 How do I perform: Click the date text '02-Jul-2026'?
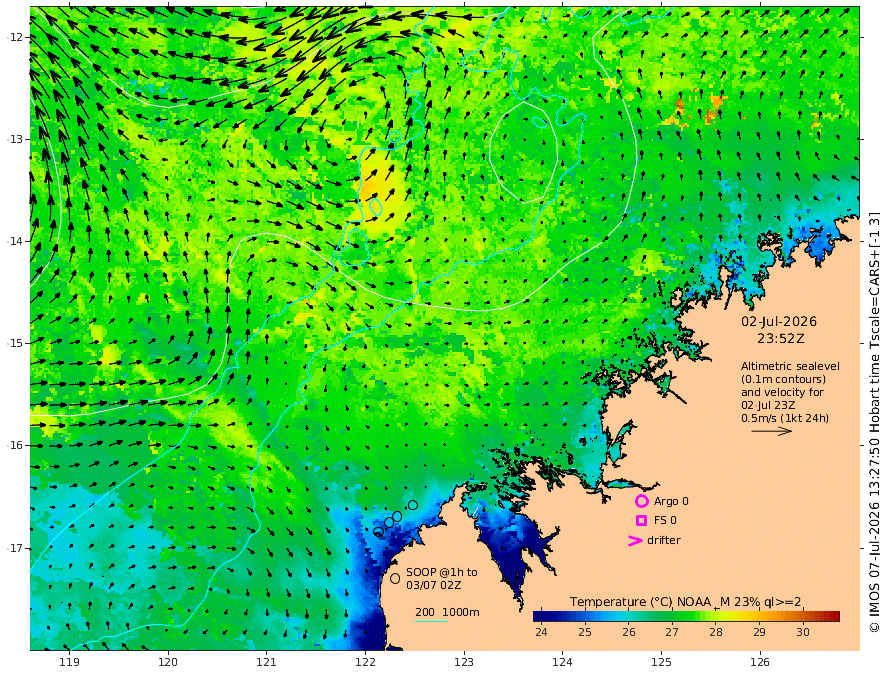779,322
